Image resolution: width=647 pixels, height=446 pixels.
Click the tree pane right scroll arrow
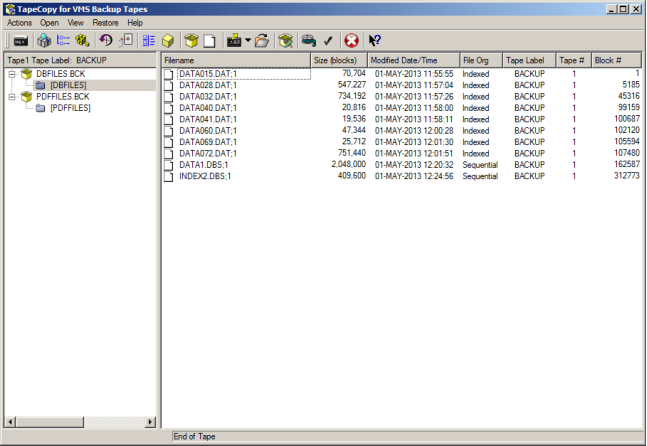coord(151,422)
